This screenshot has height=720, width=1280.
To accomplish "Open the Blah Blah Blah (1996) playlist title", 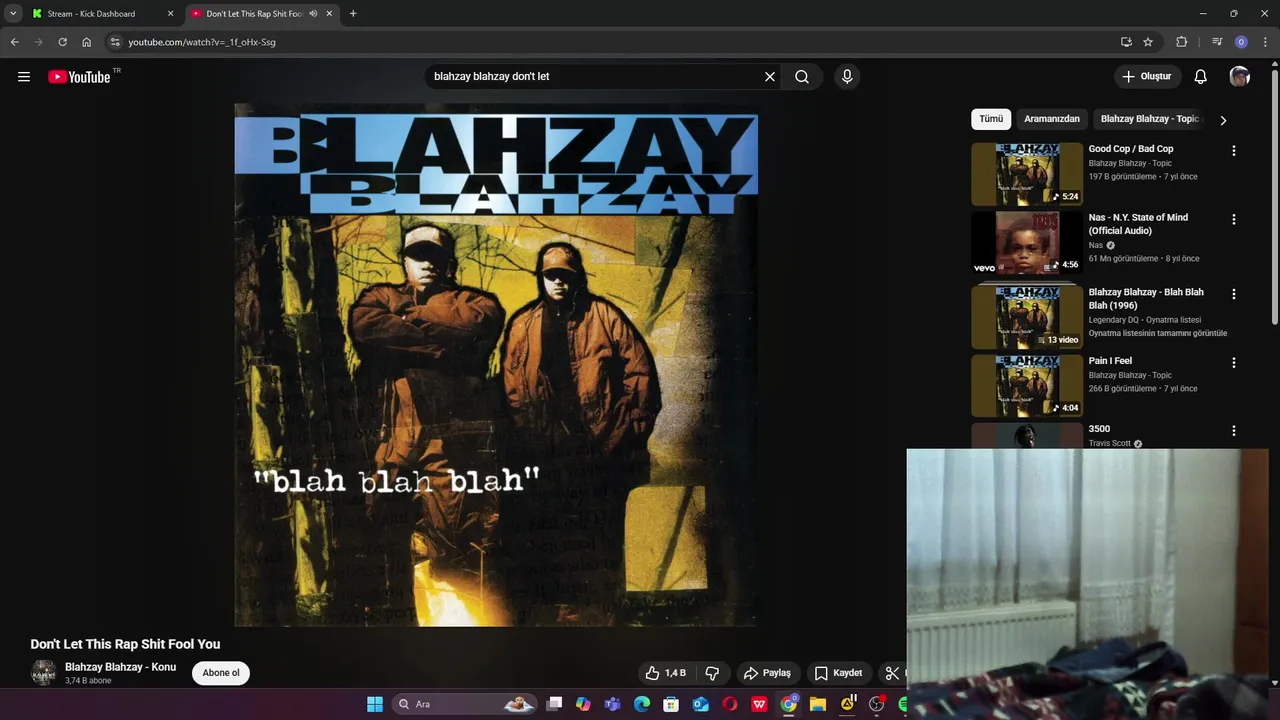I will (x=1146, y=299).
